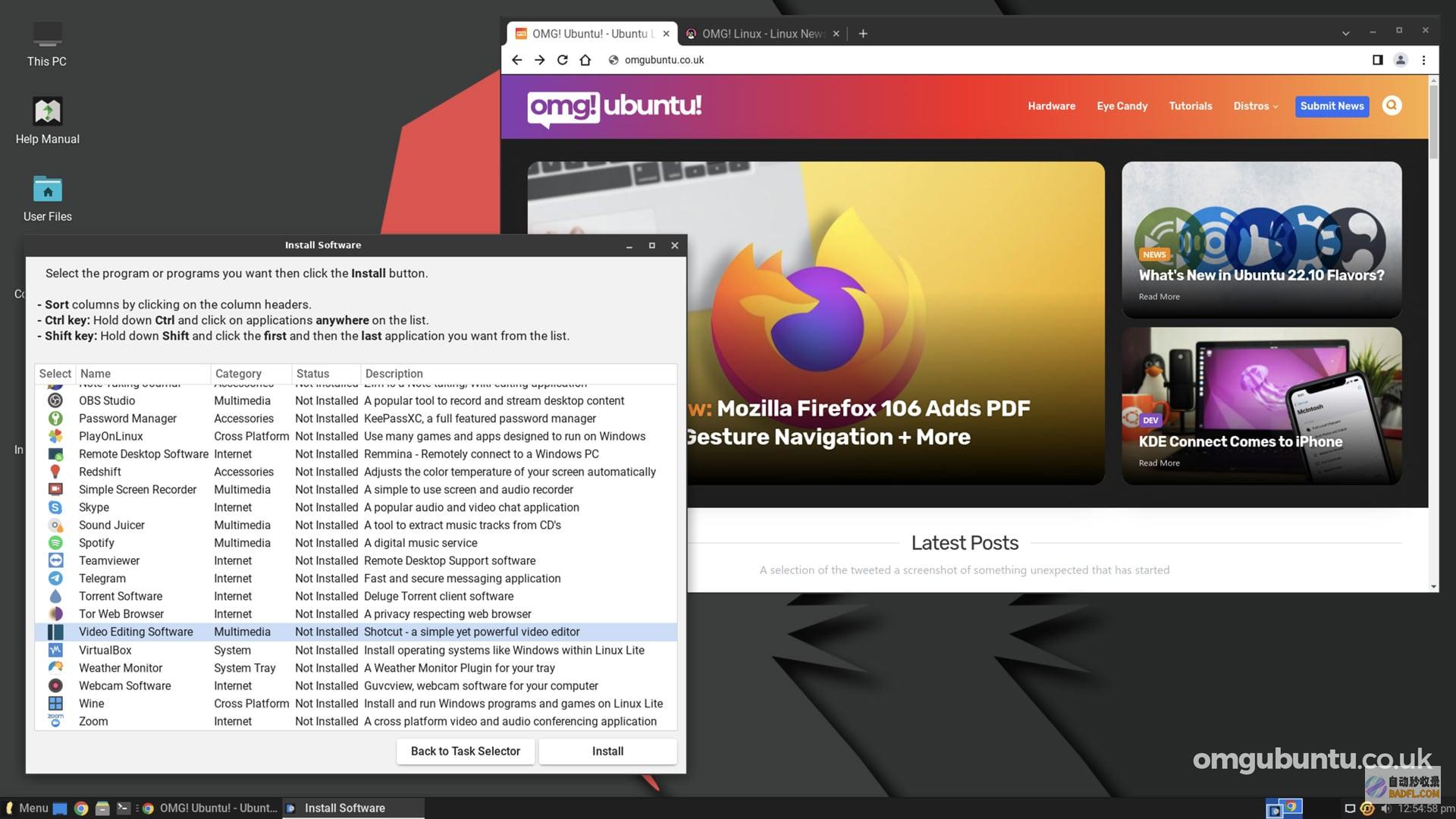Click the Spotify icon in the list
Screen dimensions: 1456x819
click(55, 543)
